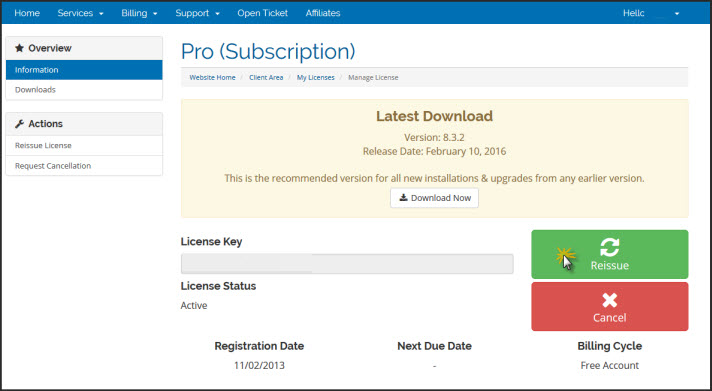Open the Home menu item
Screen dimensions: 712x391
pos(27,13)
